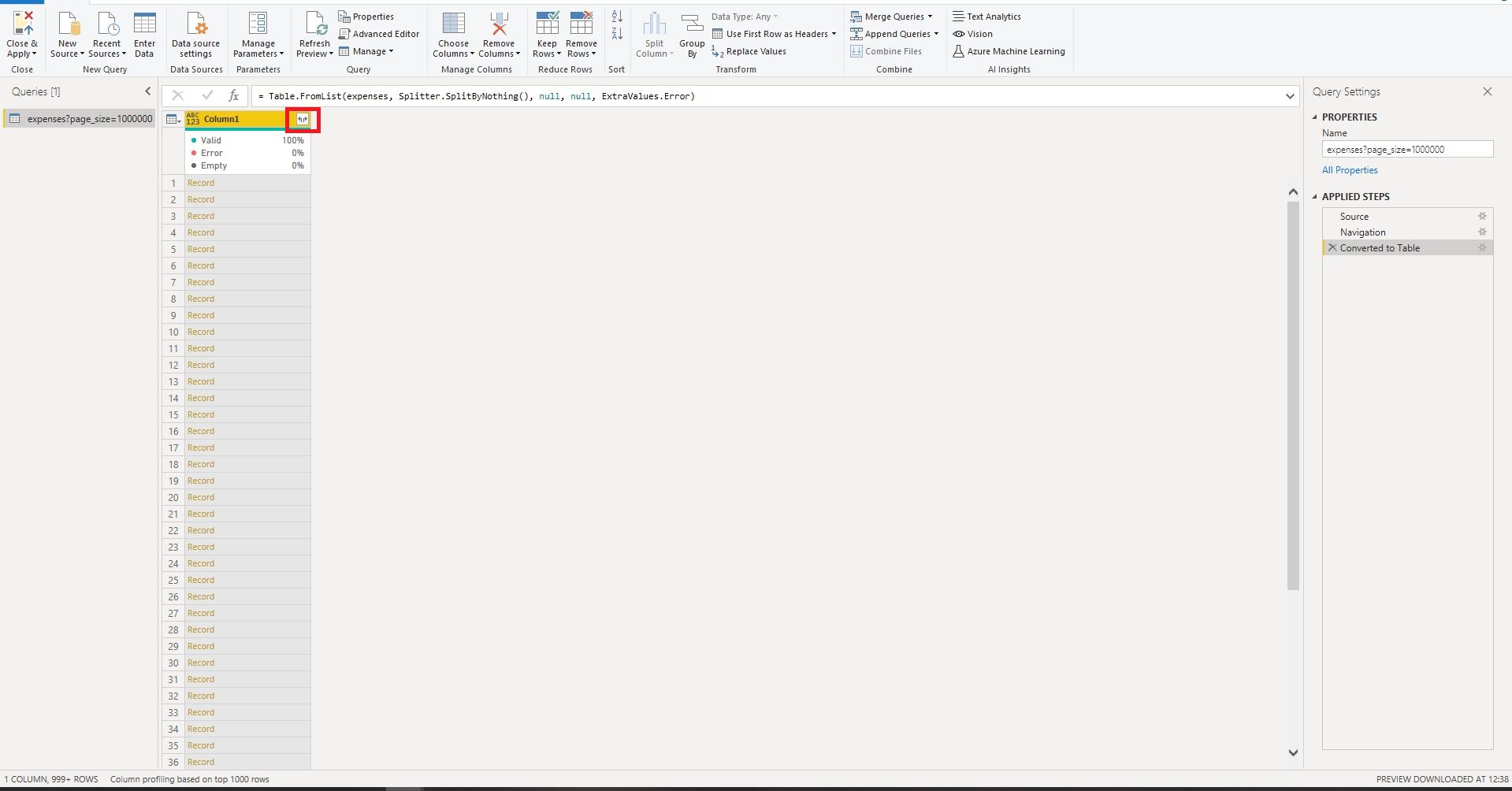Open the Data Type: Any dropdown

[x=744, y=17]
